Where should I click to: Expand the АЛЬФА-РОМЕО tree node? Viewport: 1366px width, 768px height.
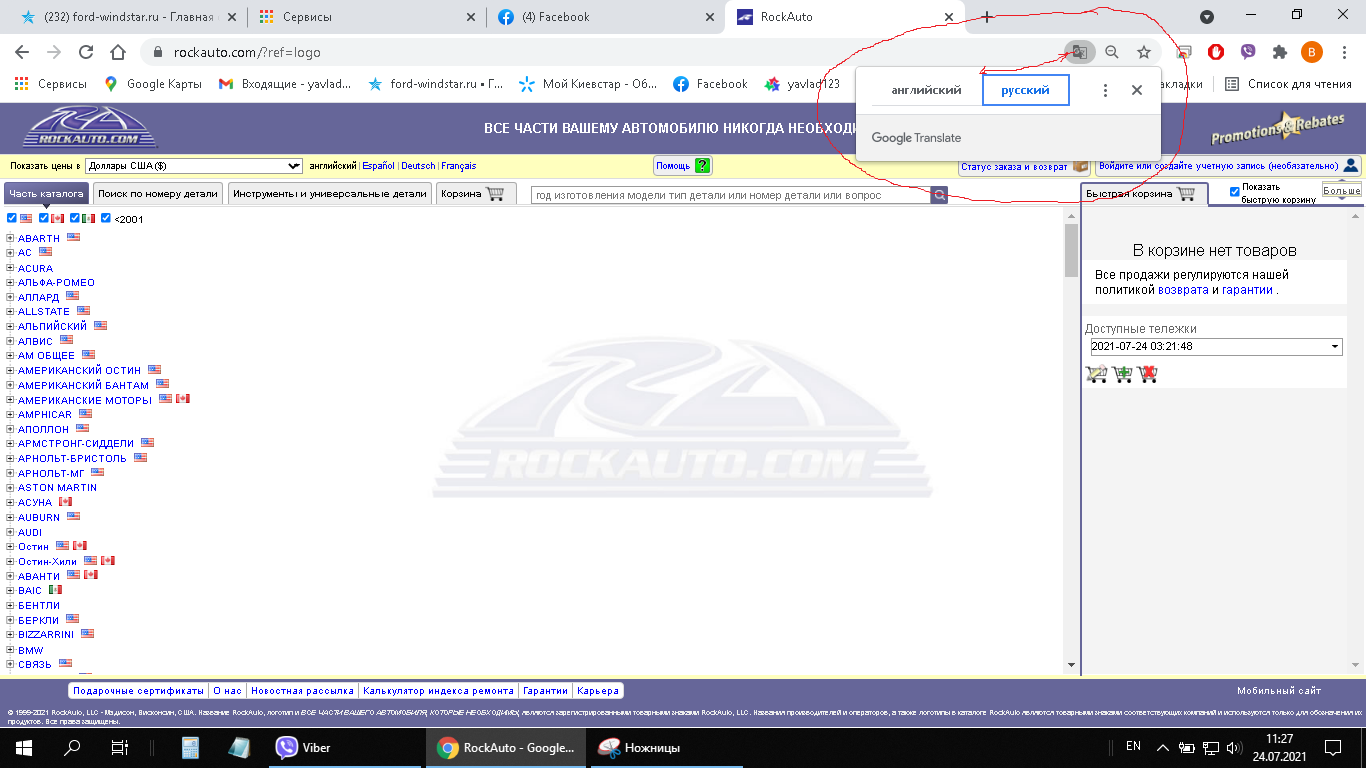tap(10, 282)
